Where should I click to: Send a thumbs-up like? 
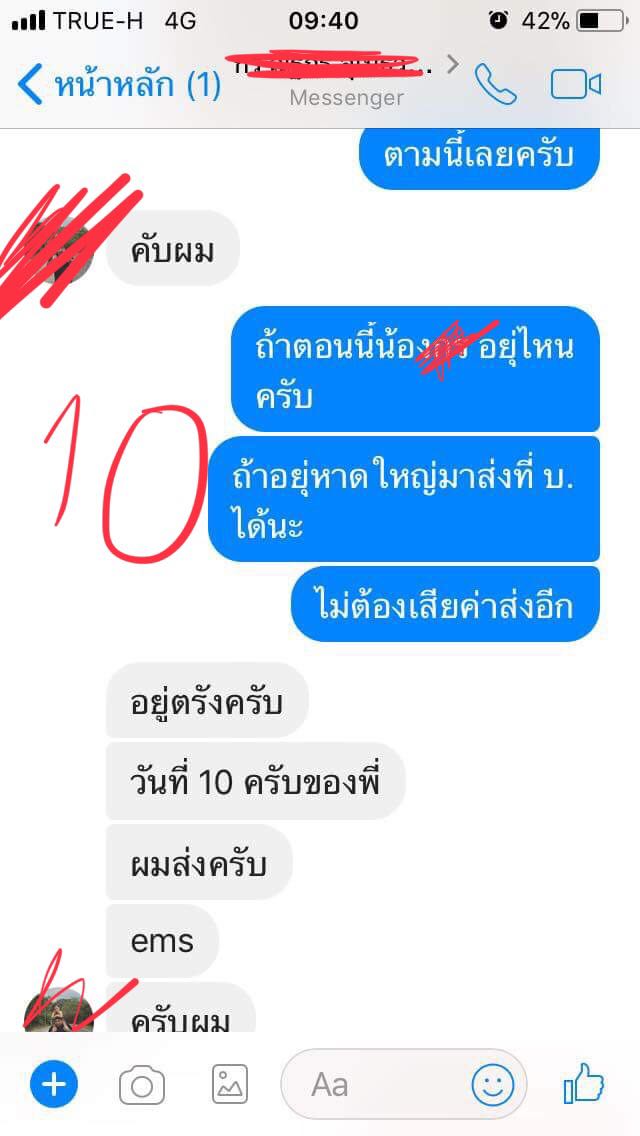(x=583, y=1083)
